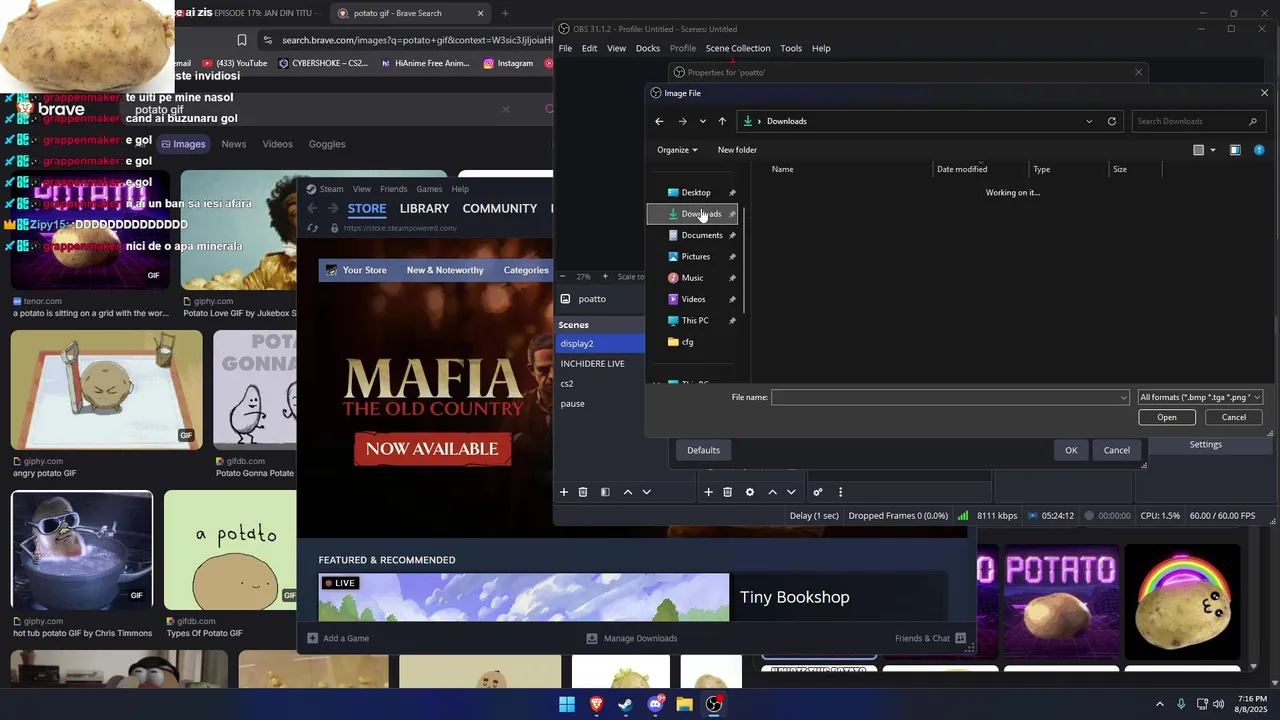
Task: Open the OBS Docks menu
Action: coord(648,48)
